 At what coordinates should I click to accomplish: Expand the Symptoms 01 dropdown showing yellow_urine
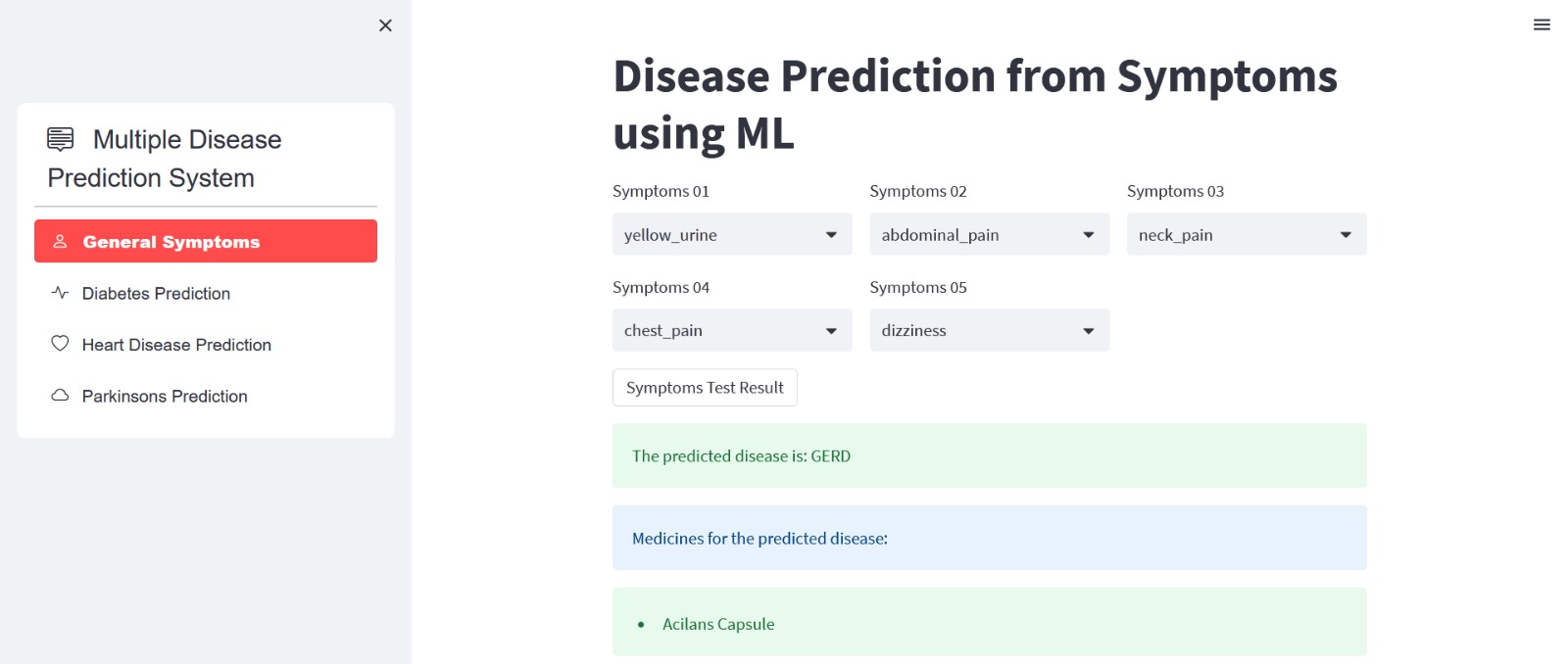coord(732,235)
